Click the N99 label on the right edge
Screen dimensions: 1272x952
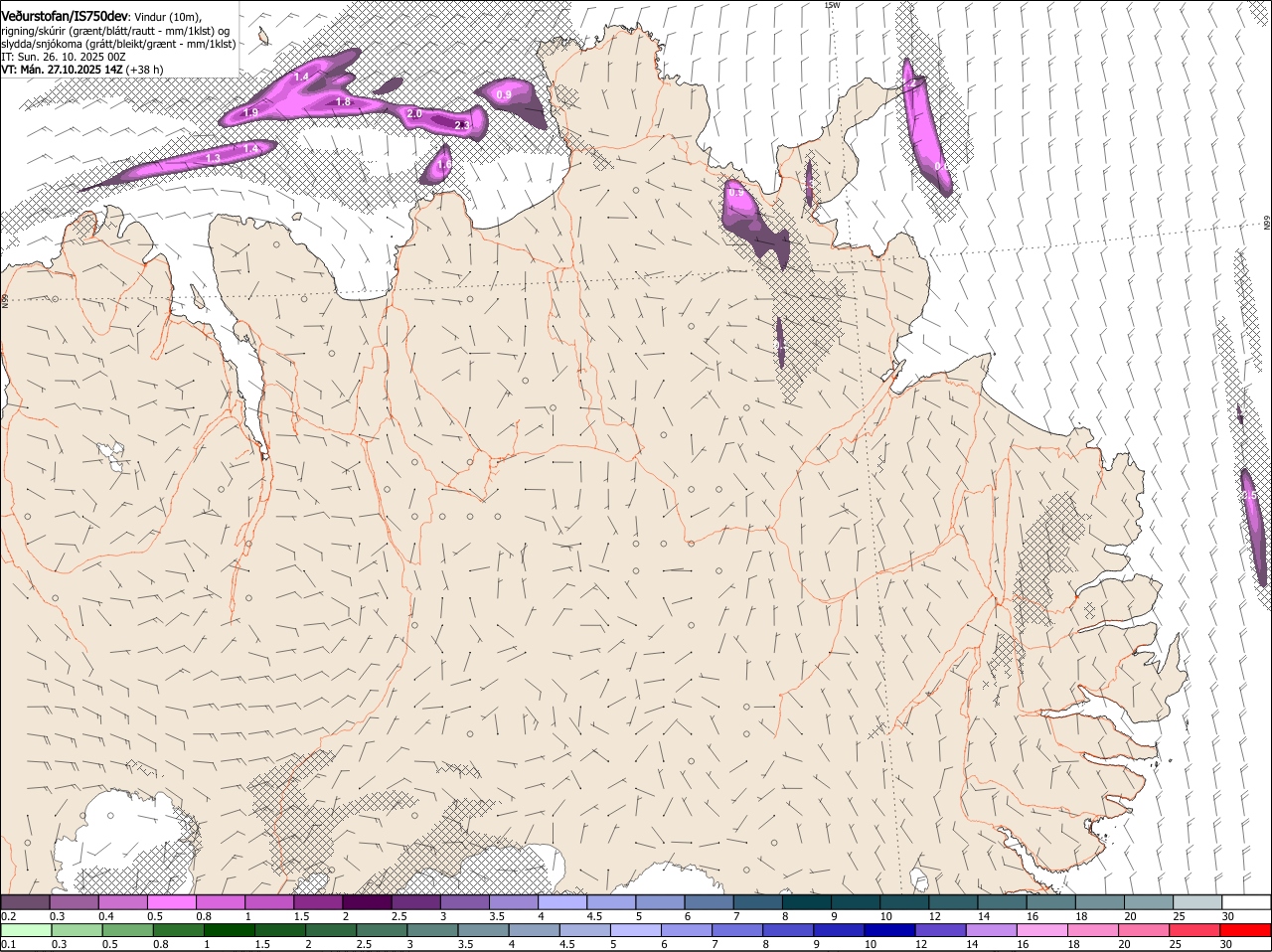click(x=1268, y=225)
